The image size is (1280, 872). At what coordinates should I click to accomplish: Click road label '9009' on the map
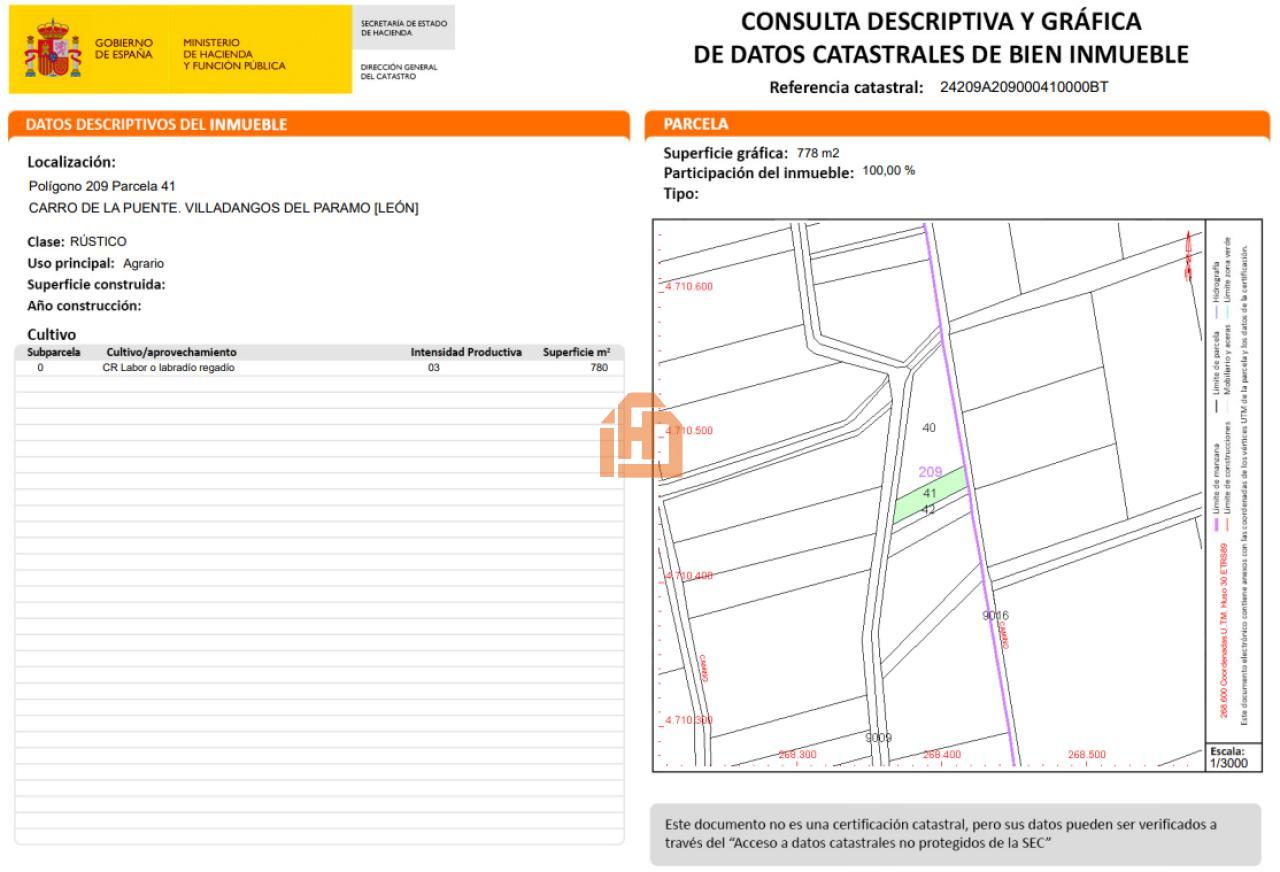(878, 738)
